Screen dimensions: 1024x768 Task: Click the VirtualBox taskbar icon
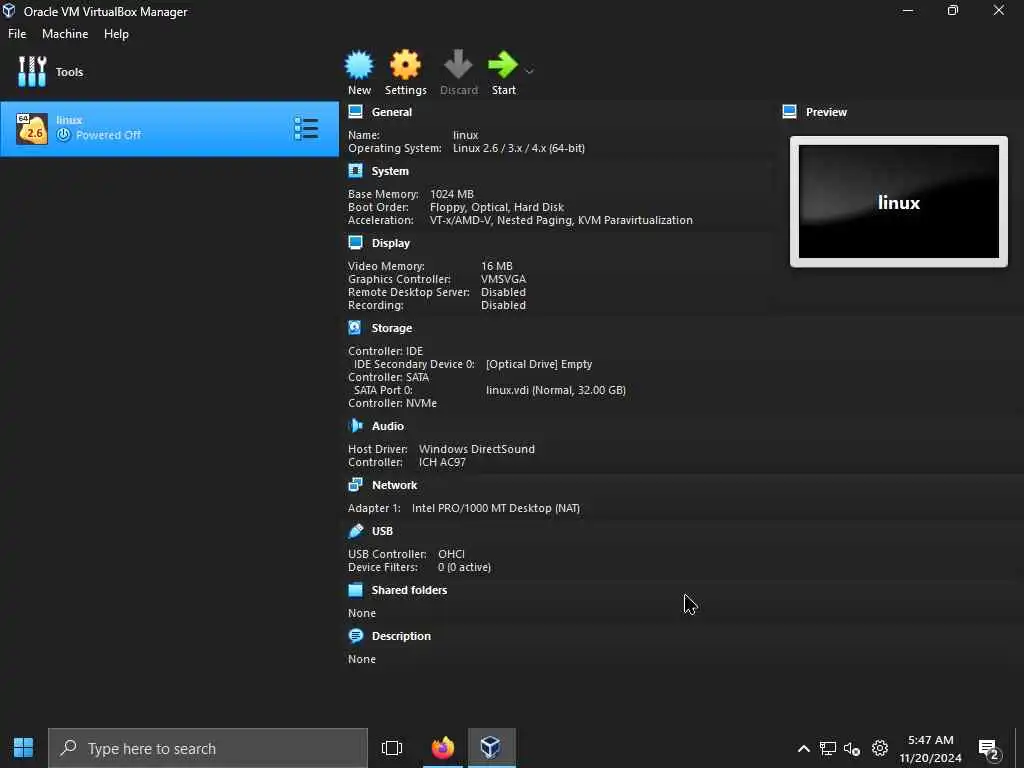click(491, 748)
